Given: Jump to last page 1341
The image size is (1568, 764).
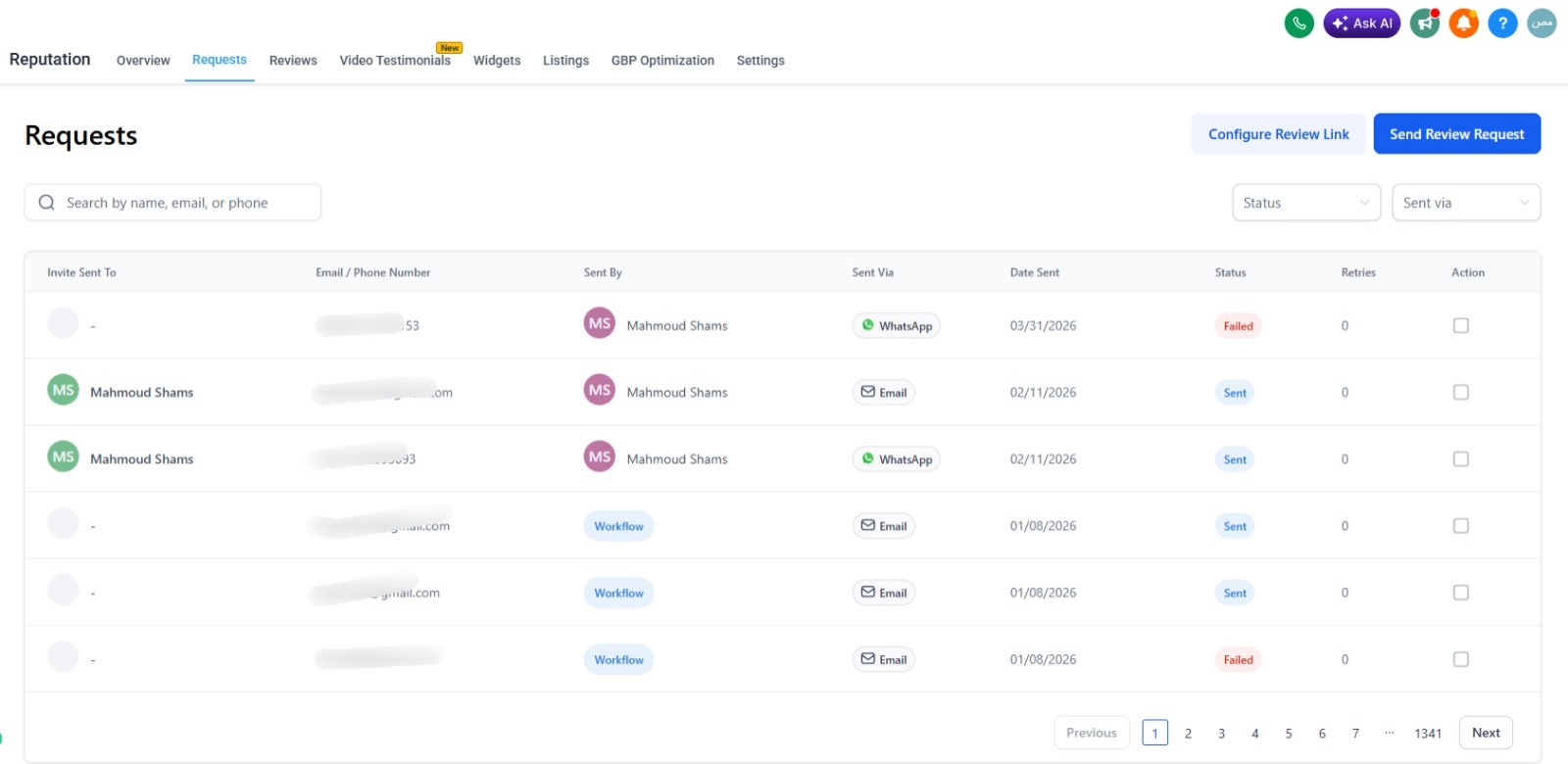Looking at the screenshot, I should pos(1428,733).
